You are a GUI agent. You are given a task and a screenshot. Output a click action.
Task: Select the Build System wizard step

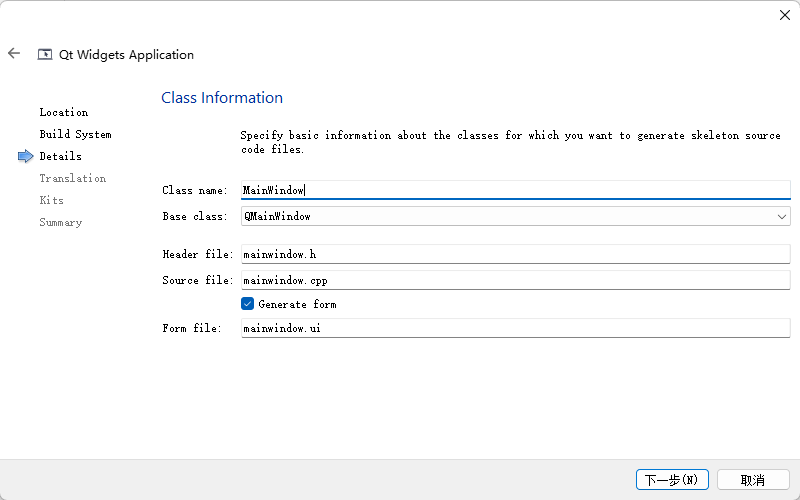[x=75, y=134]
